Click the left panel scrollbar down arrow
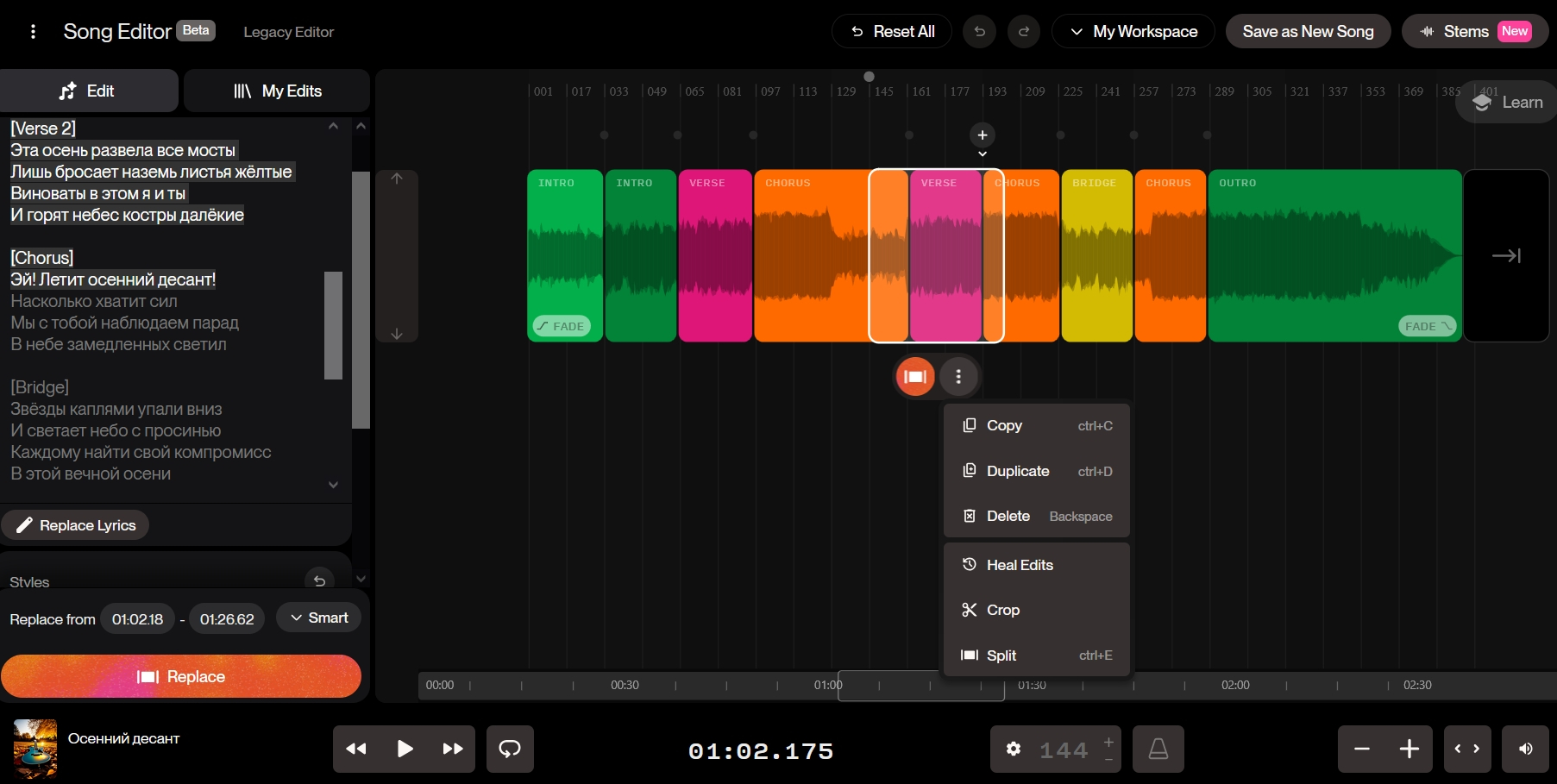Screen dimensions: 1557x784 [361, 579]
